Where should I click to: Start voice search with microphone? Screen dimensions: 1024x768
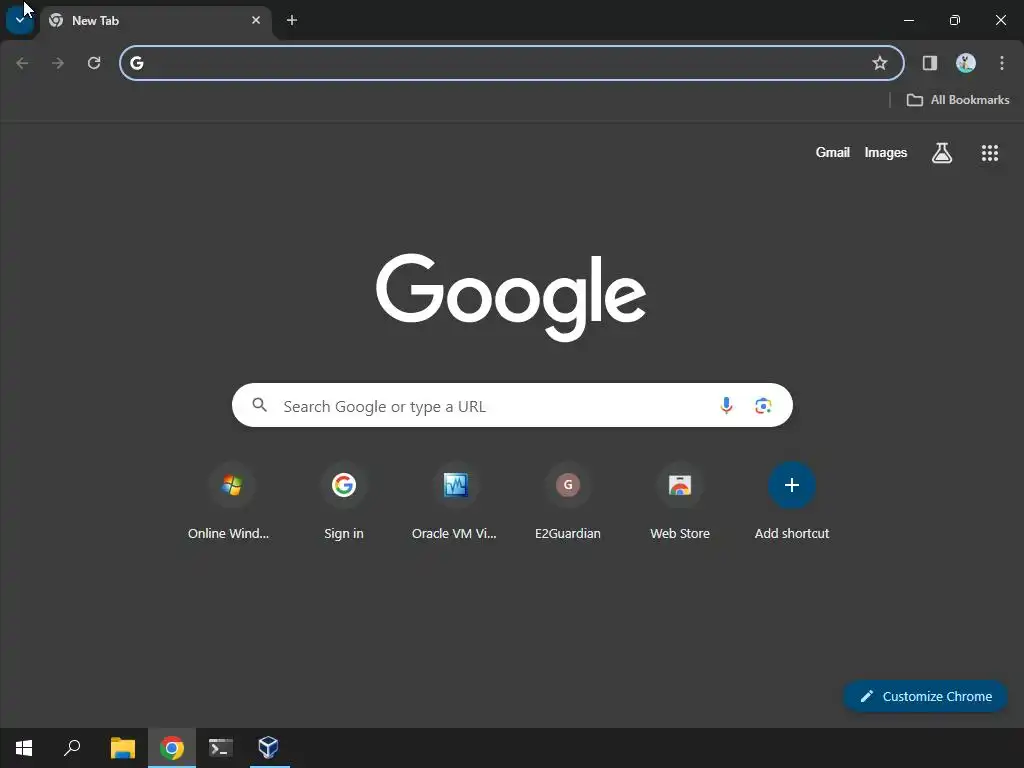(726, 406)
